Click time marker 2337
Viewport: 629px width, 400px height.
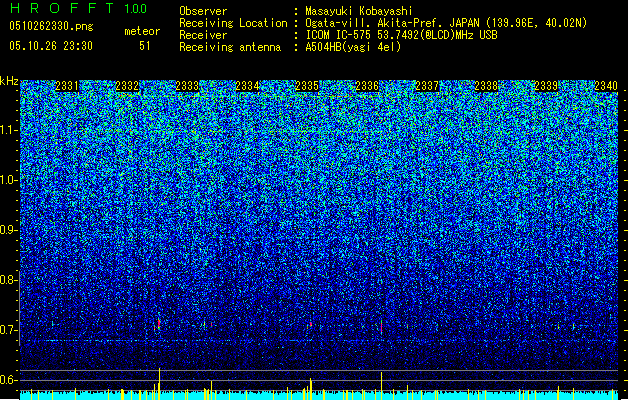point(427,86)
